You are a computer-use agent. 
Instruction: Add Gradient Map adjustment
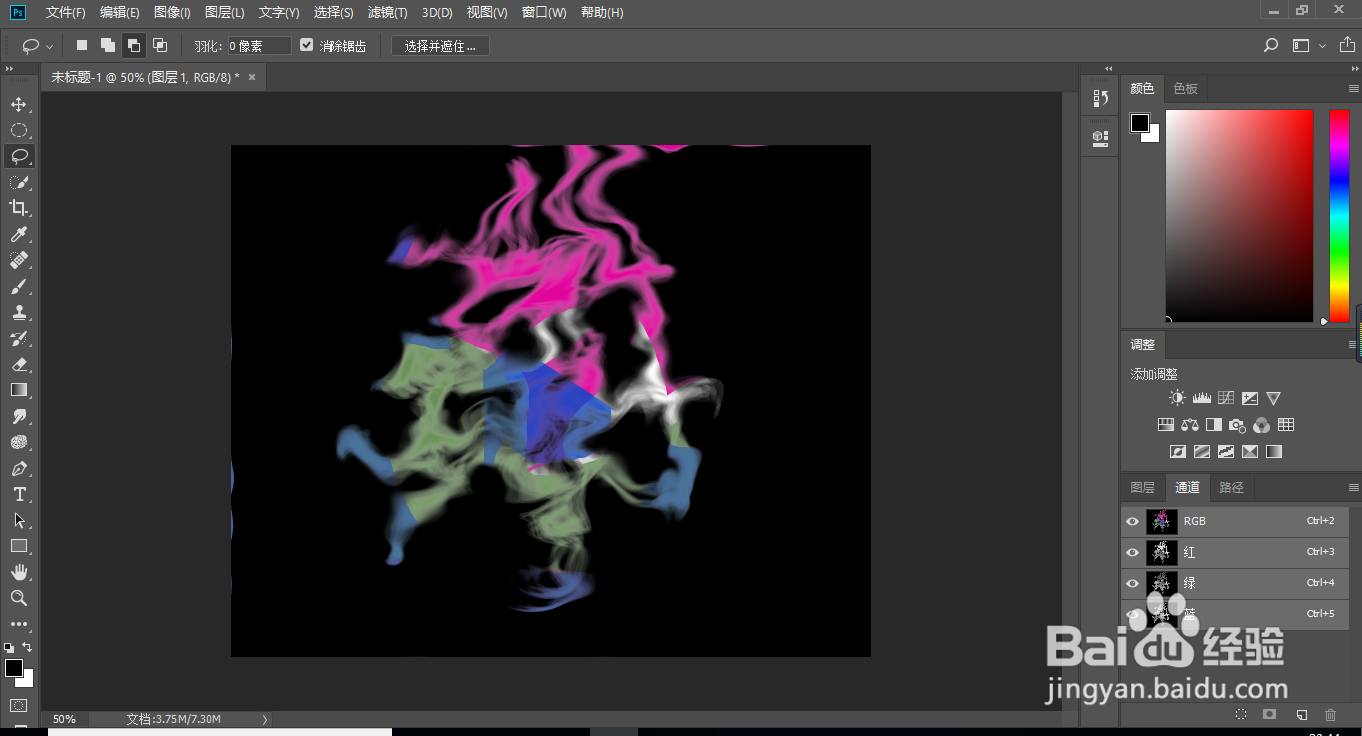1273,452
